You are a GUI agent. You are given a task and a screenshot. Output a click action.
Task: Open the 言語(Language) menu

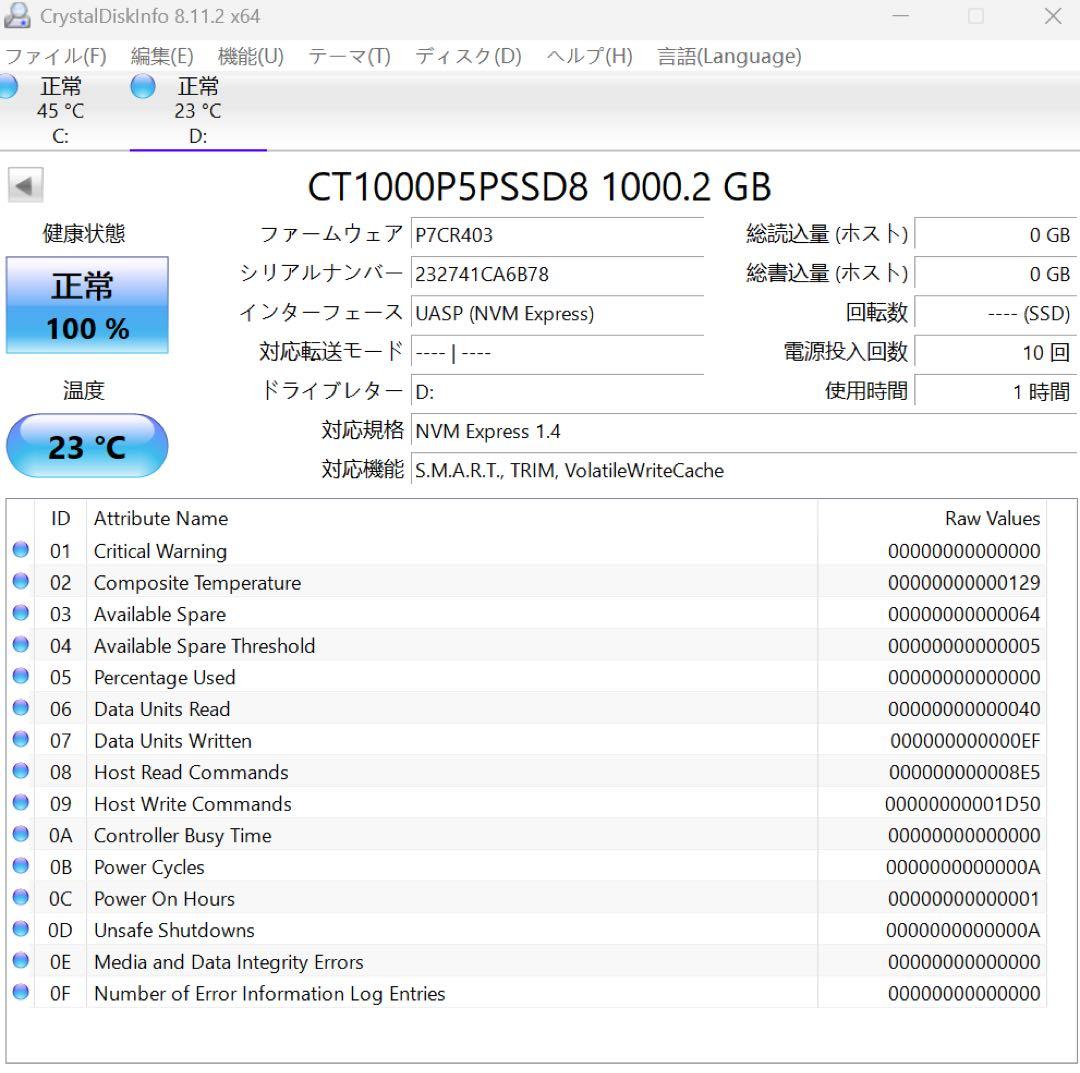coord(729,57)
